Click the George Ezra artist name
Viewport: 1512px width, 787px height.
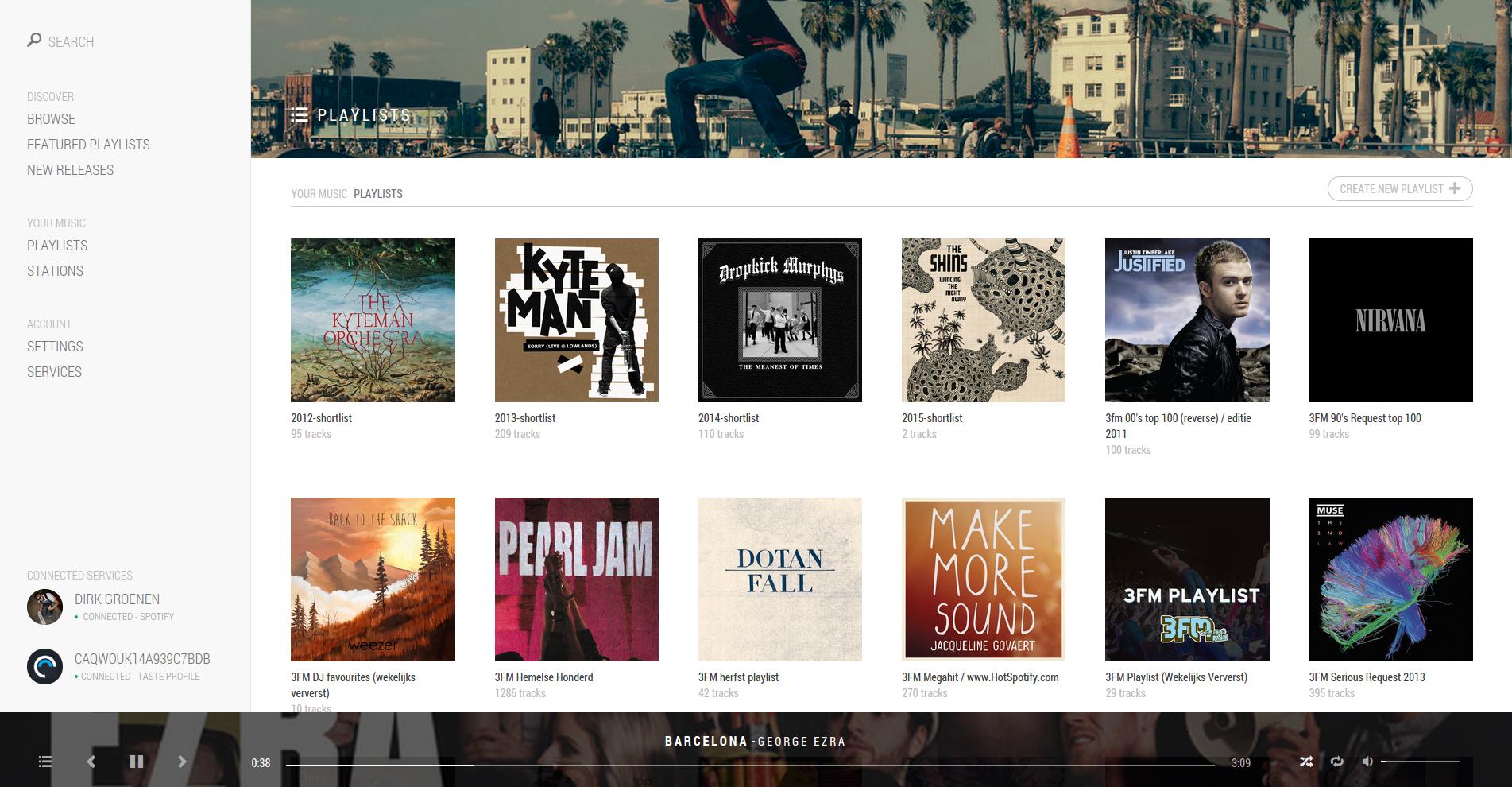(x=802, y=741)
